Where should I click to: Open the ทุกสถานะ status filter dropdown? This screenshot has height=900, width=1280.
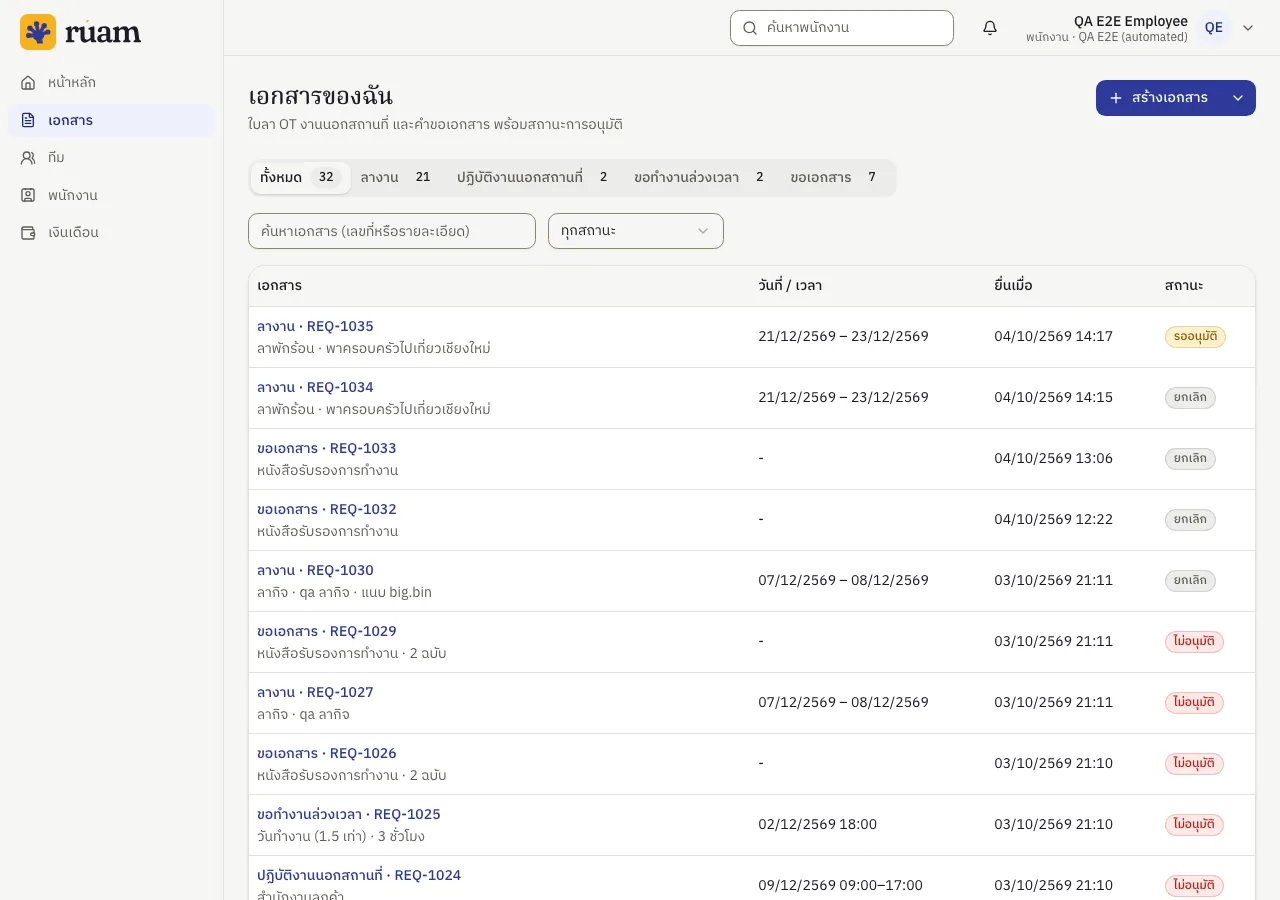[636, 231]
